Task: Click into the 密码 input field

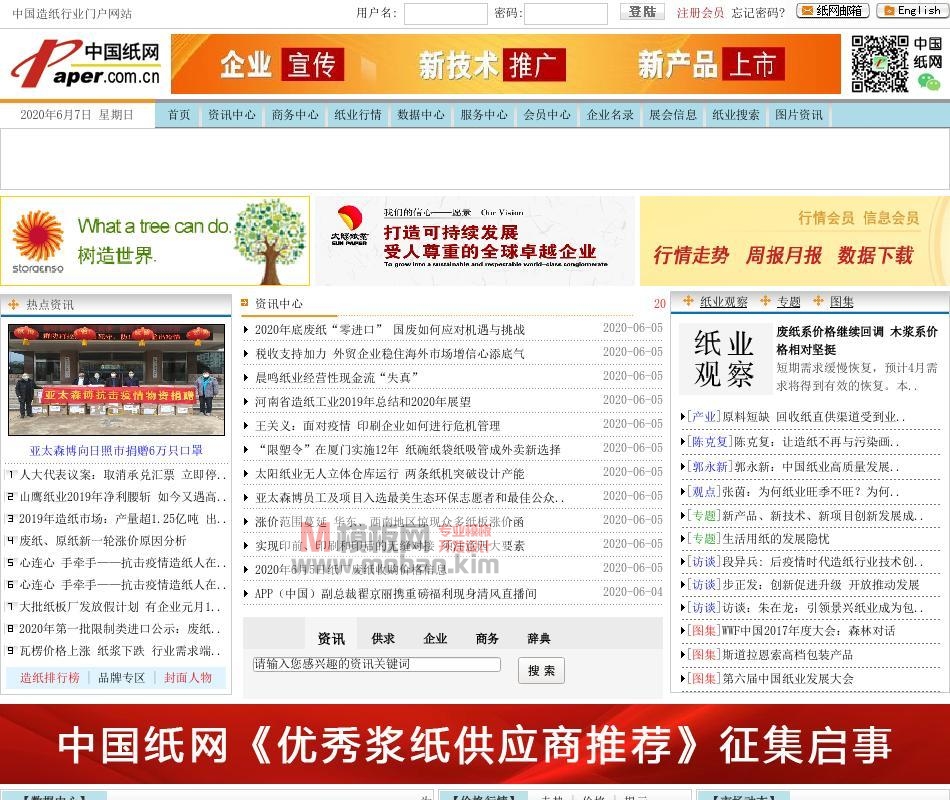Action: point(566,14)
